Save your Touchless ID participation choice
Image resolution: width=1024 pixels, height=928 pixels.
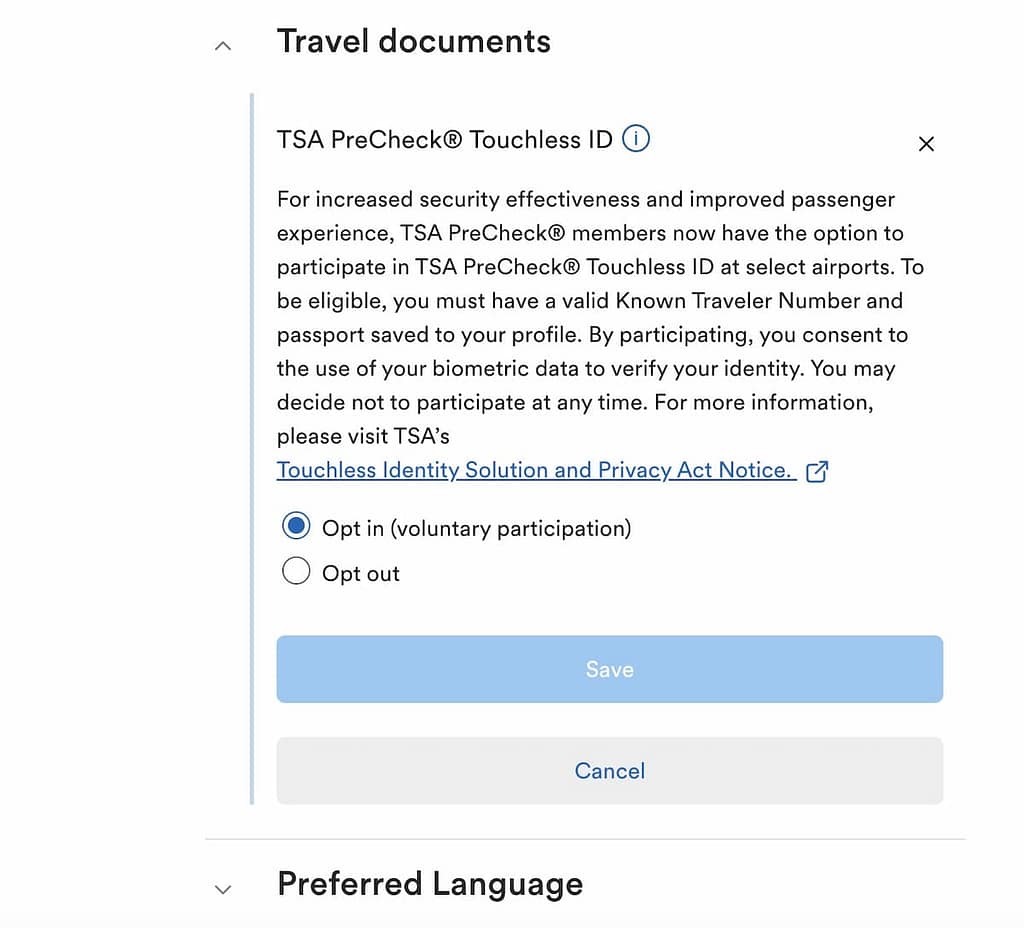[609, 670]
